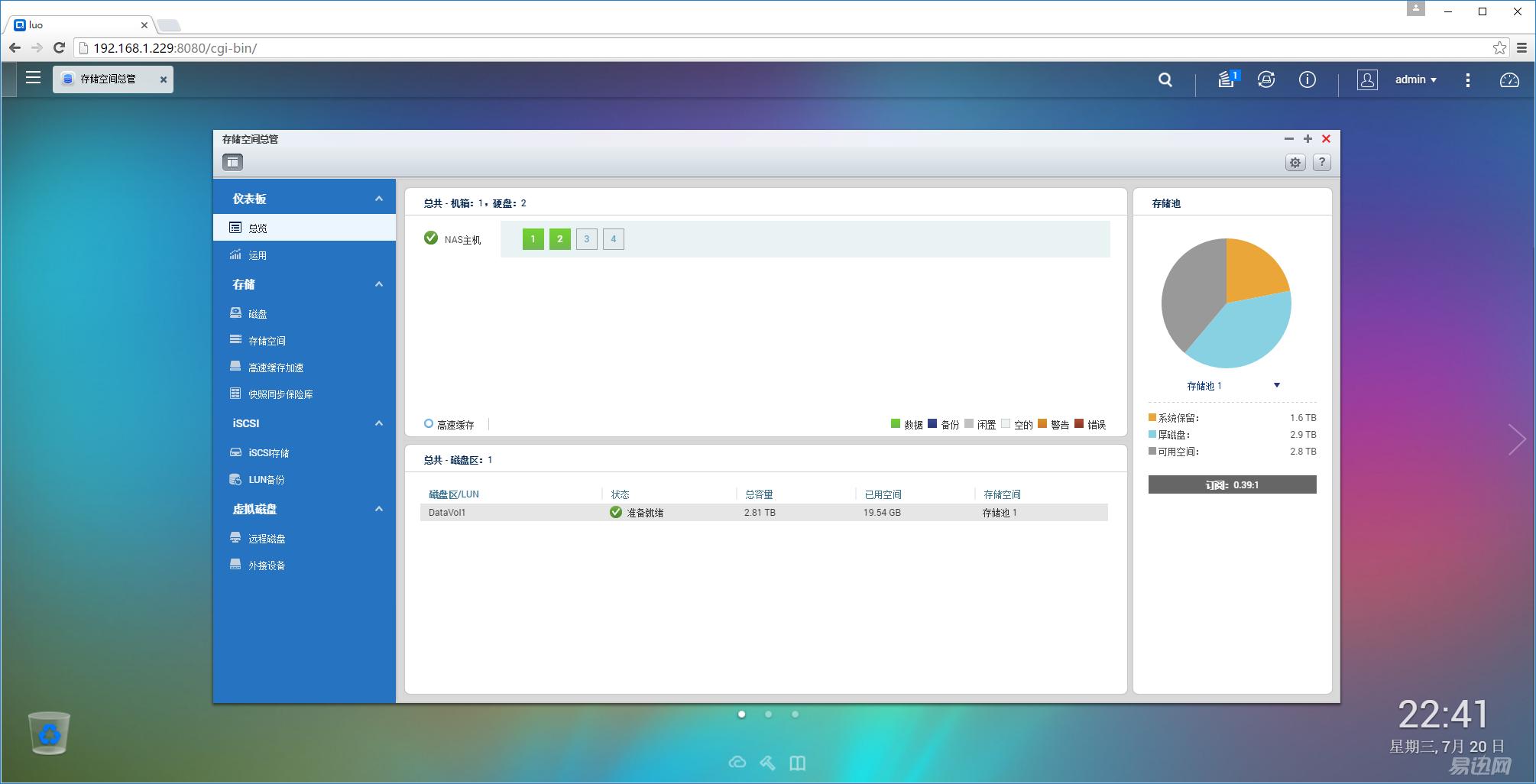
Task: Click the desktop search magnifier icon
Action: 1165,79
